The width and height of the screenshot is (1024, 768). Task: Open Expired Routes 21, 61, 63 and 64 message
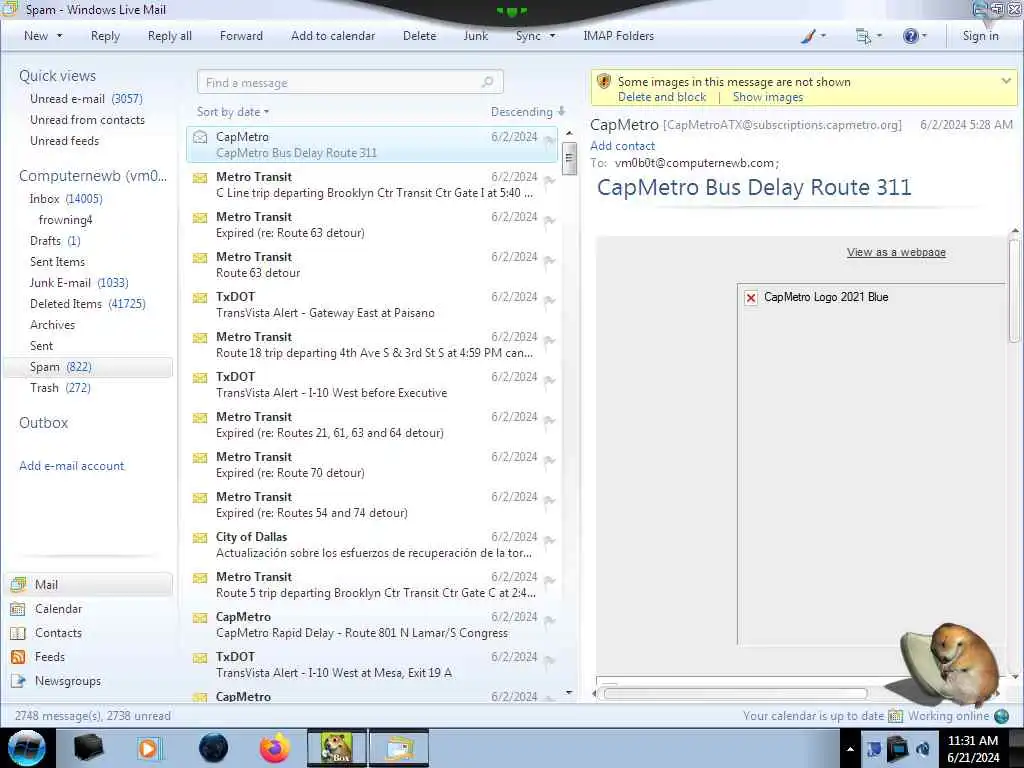coord(372,424)
